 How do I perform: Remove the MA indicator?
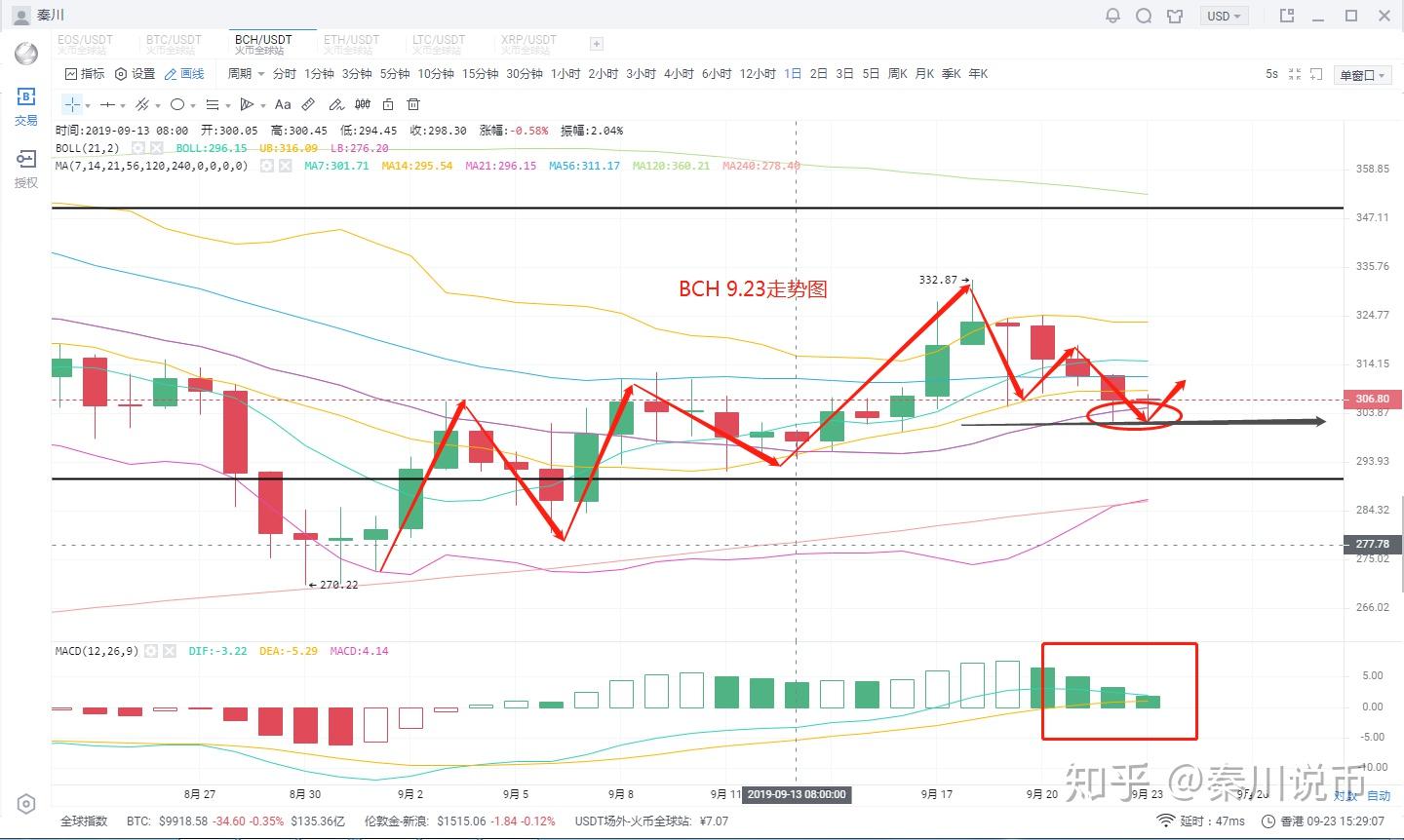pyautogui.click(x=286, y=166)
